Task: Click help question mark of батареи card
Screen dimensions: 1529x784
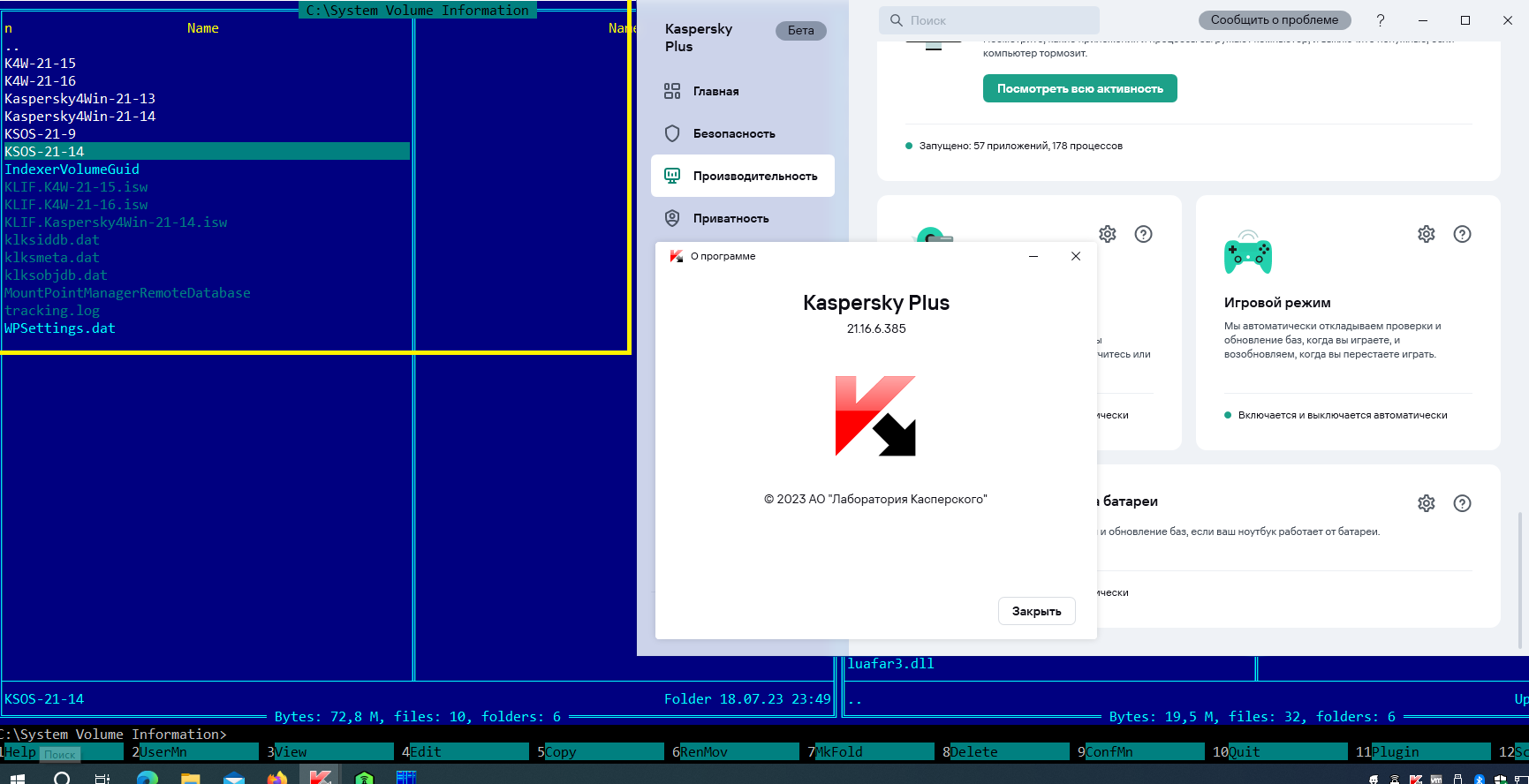Action: [1463, 503]
